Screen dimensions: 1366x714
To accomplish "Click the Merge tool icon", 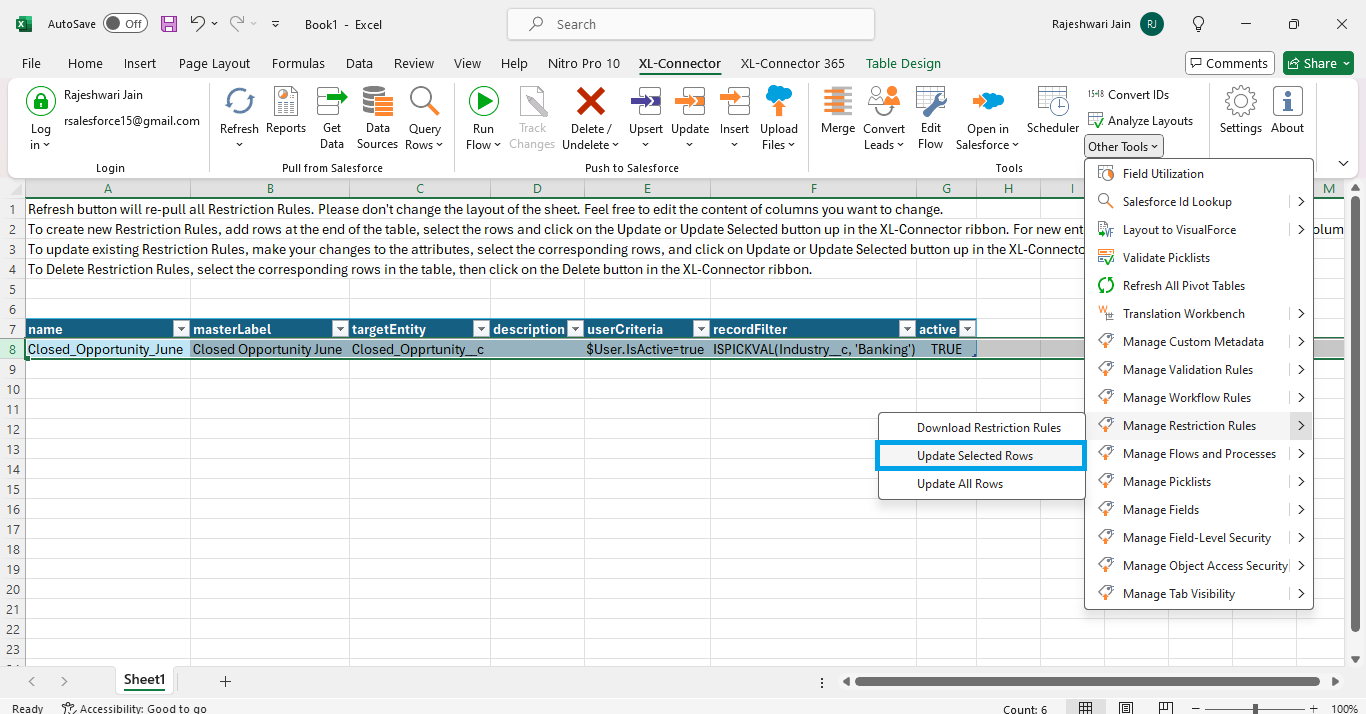I will coord(838,101).
